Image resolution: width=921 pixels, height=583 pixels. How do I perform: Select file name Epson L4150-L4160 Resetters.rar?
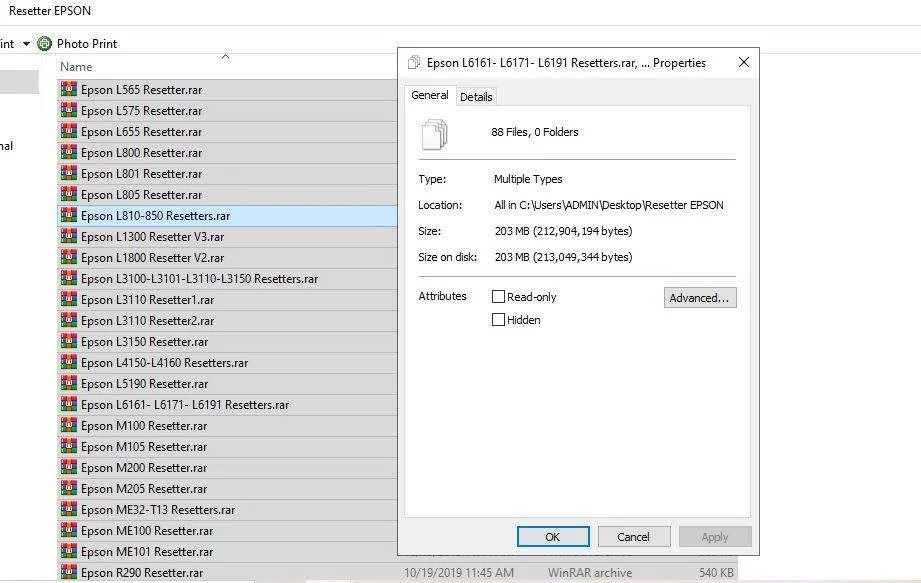164,363
